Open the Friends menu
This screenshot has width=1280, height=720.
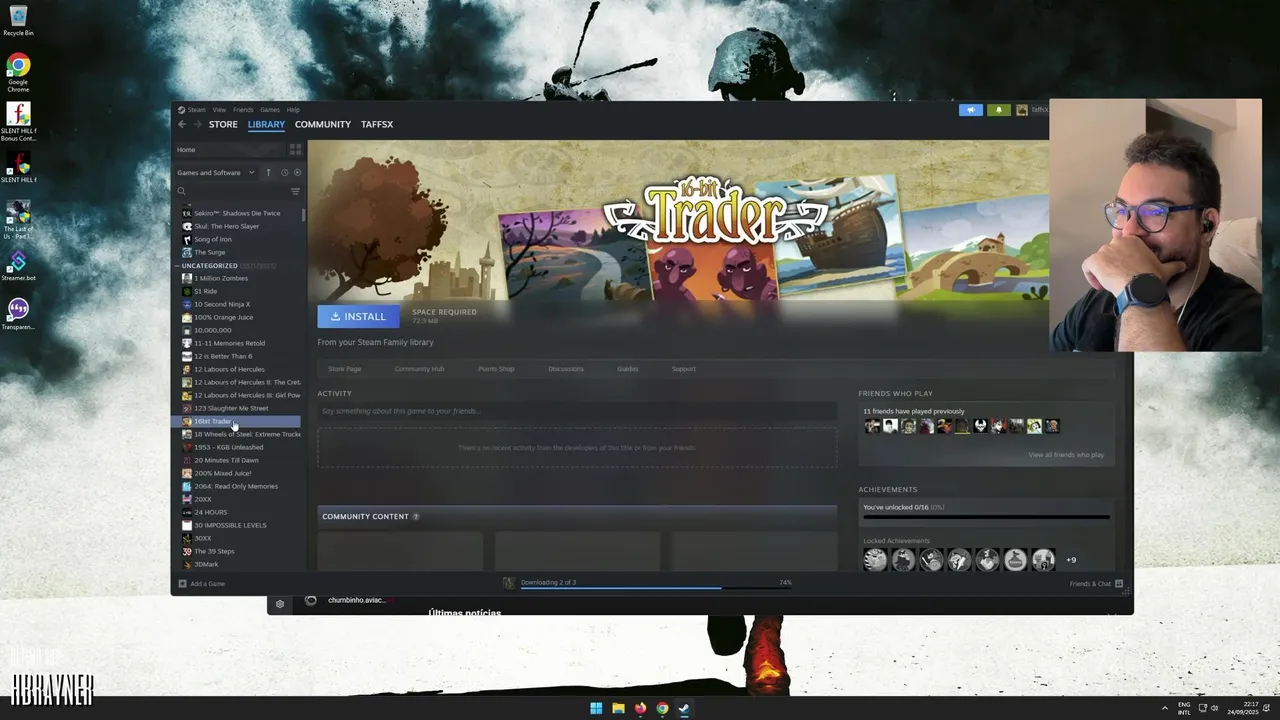point(243,110)
